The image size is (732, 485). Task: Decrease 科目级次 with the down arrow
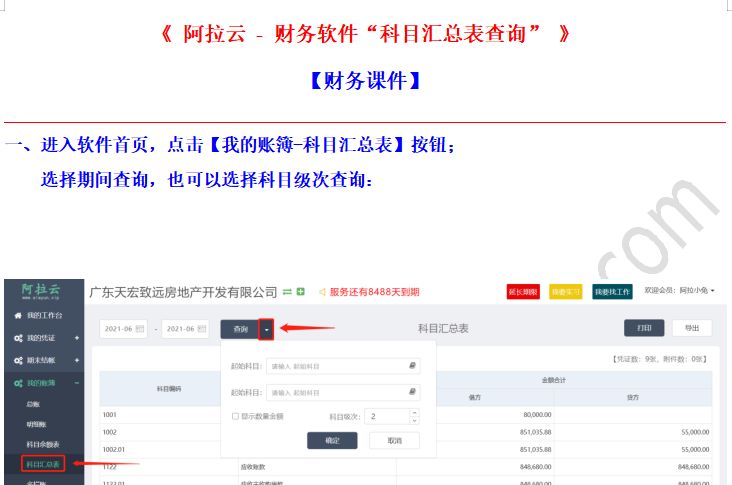click(414, 421)
